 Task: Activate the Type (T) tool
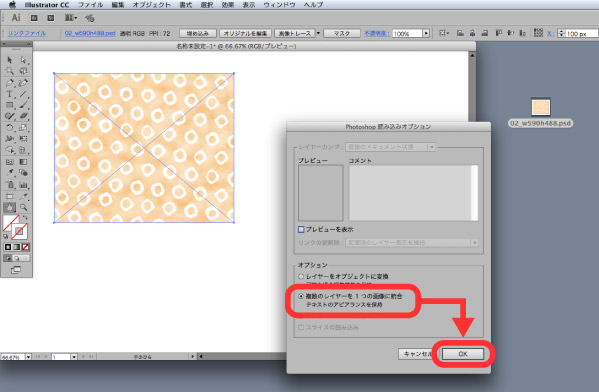(x=10, y=94)
